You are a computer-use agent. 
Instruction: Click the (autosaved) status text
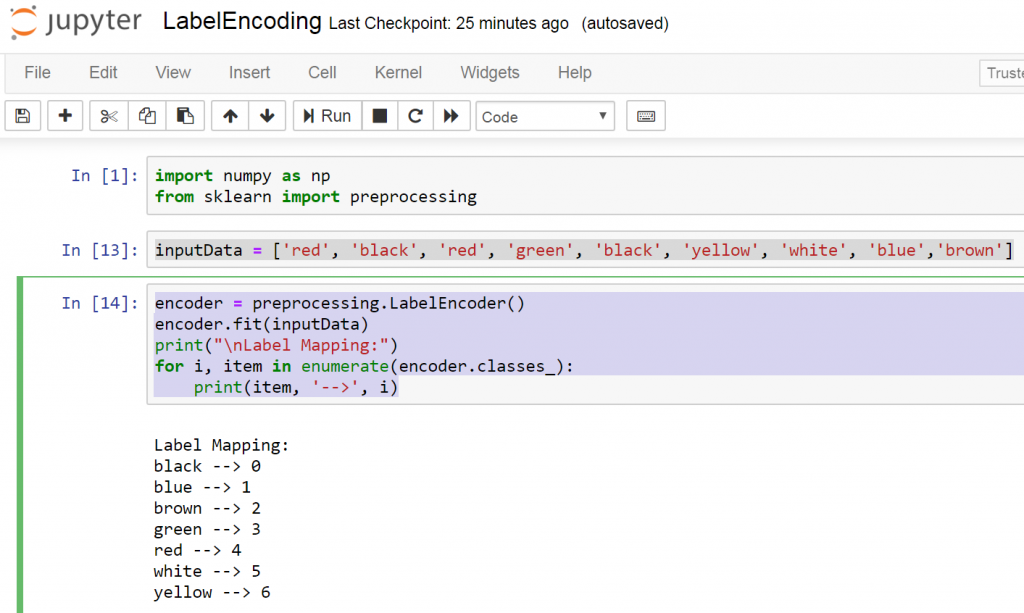625,24
